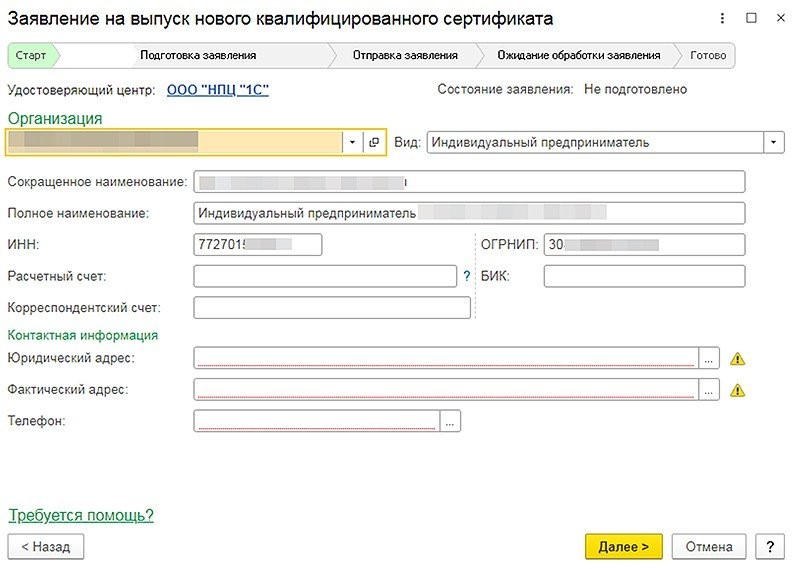Click the question mark hint beside Расчетный счет

pos(466,277)
